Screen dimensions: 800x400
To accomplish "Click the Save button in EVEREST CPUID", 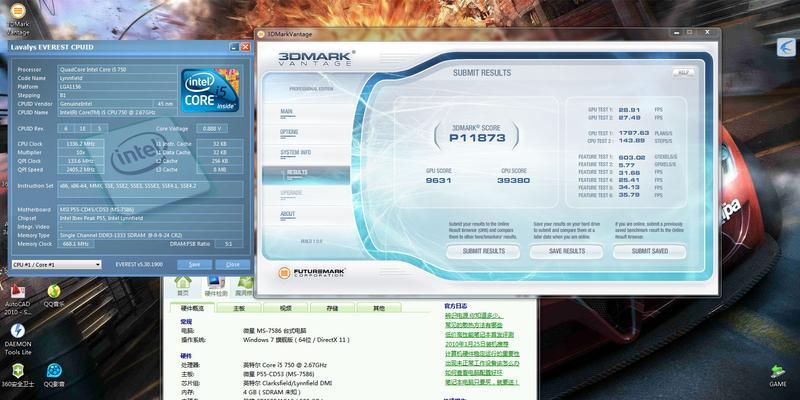I will (194, 265).
